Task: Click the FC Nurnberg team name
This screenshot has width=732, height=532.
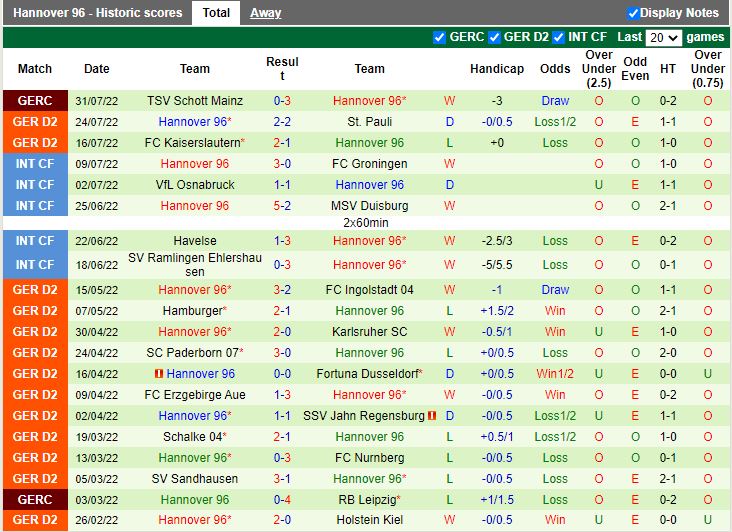Action: click(369, 458)
